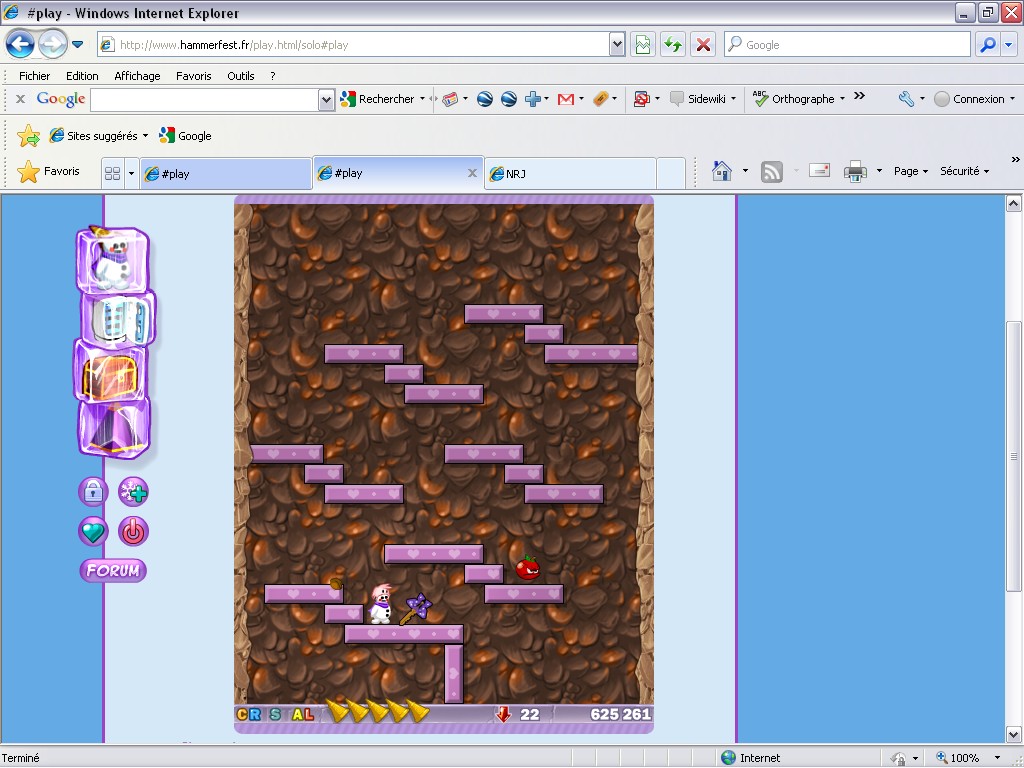Screen dimensions: 1024x768
Task: Click the blue plus share icon
Action: point(533,99)
